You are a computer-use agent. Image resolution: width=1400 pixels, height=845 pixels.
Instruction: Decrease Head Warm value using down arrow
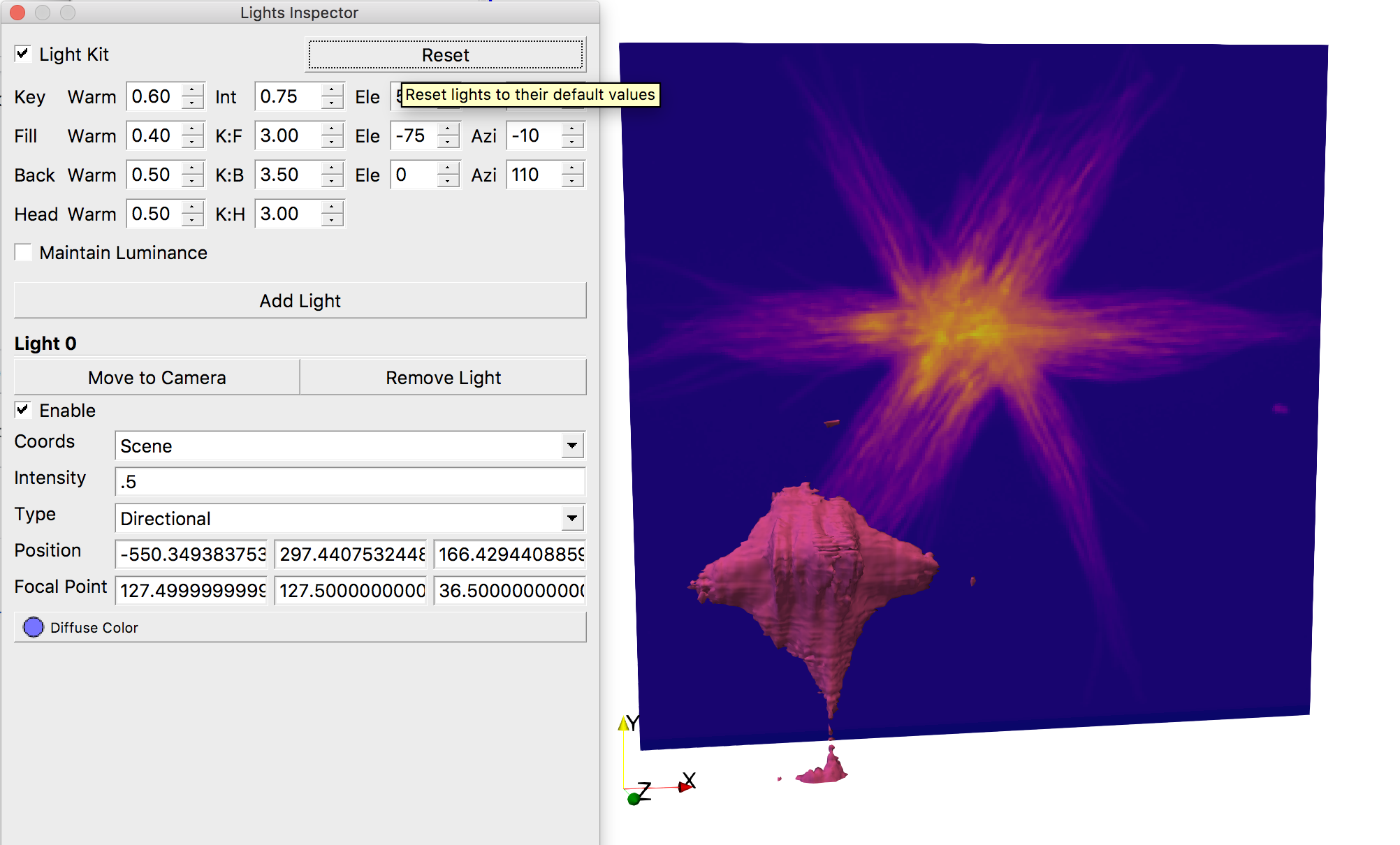click(x=194, y=220)
